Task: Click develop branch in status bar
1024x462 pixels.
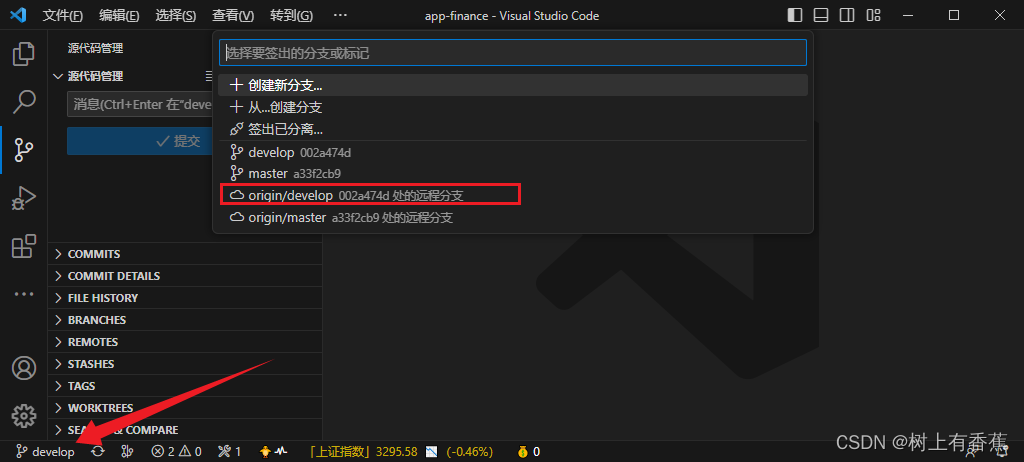Action: tap(45, 451)
